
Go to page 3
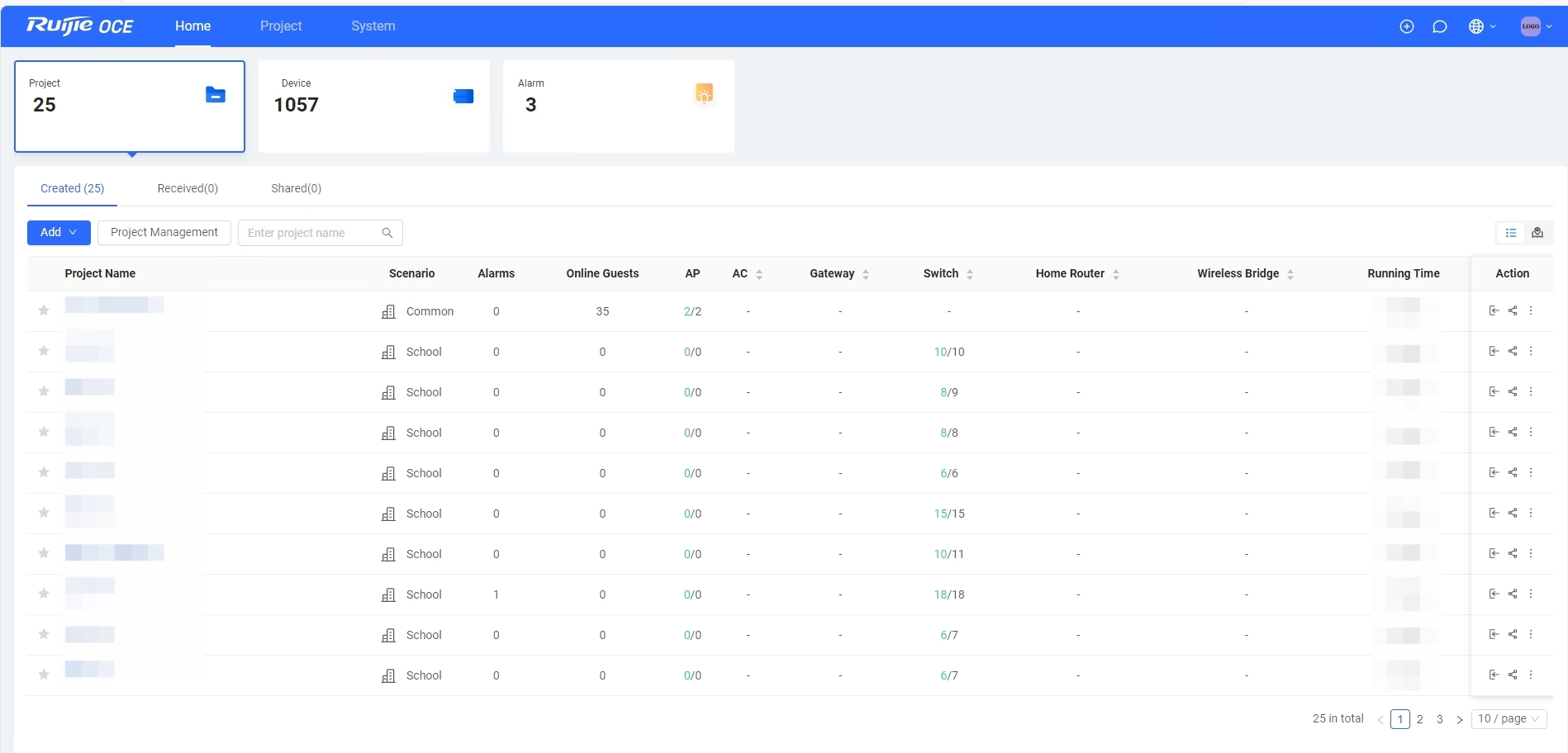1440,719
